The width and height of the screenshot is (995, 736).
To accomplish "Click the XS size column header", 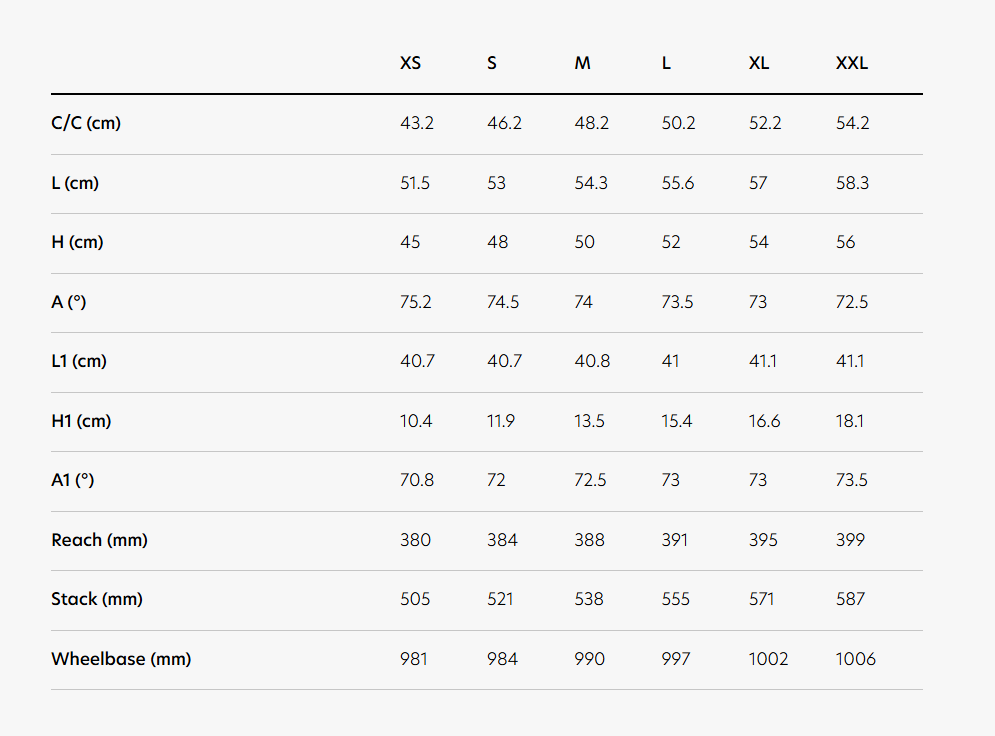I will pos(410,63).
